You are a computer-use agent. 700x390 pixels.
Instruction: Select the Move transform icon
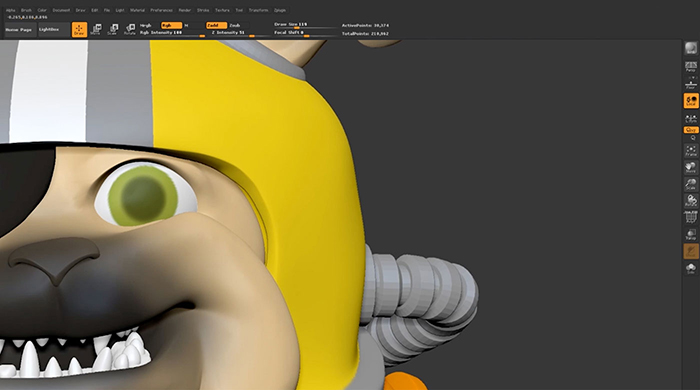96,30
